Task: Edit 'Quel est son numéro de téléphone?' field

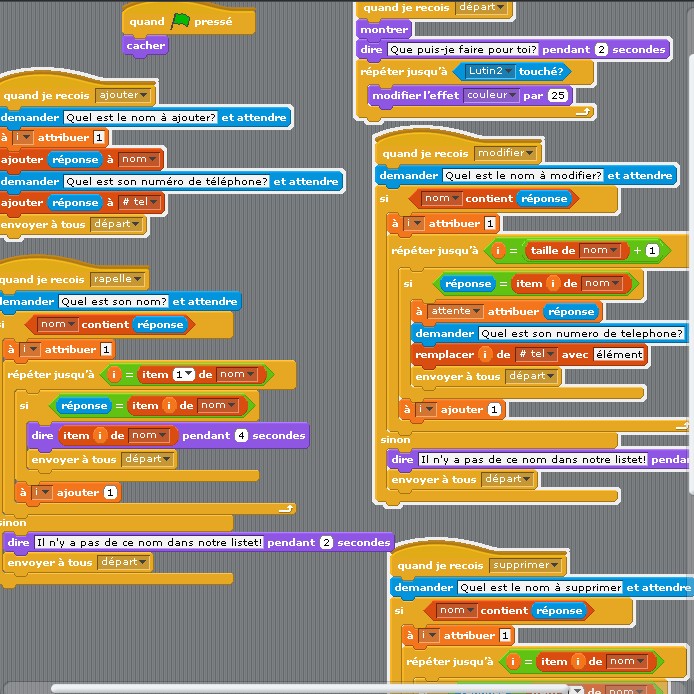Action: pyautogui.click(x=167, y=181)
